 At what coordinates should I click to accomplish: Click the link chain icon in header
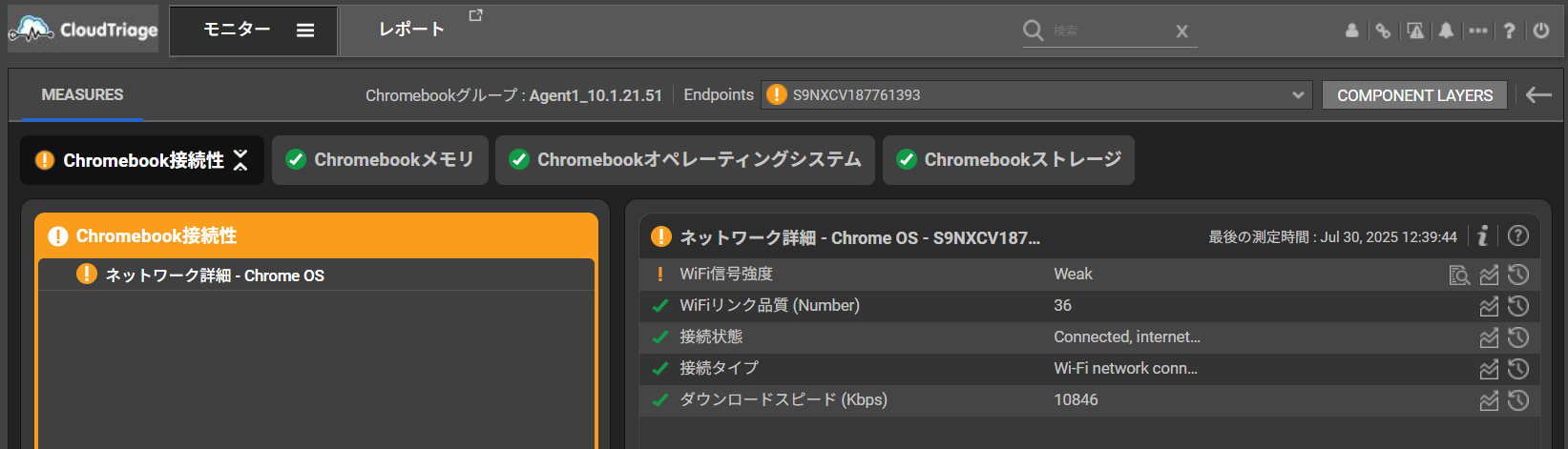[x=1383, y=31]
